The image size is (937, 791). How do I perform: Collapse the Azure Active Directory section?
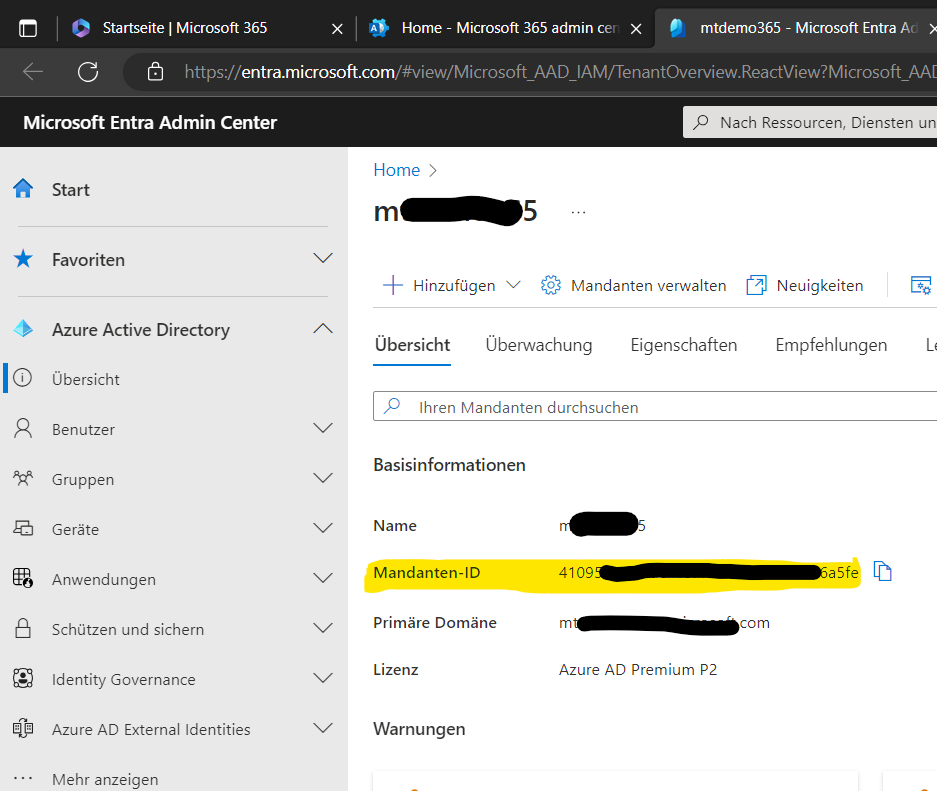click(x=322, y=329)
